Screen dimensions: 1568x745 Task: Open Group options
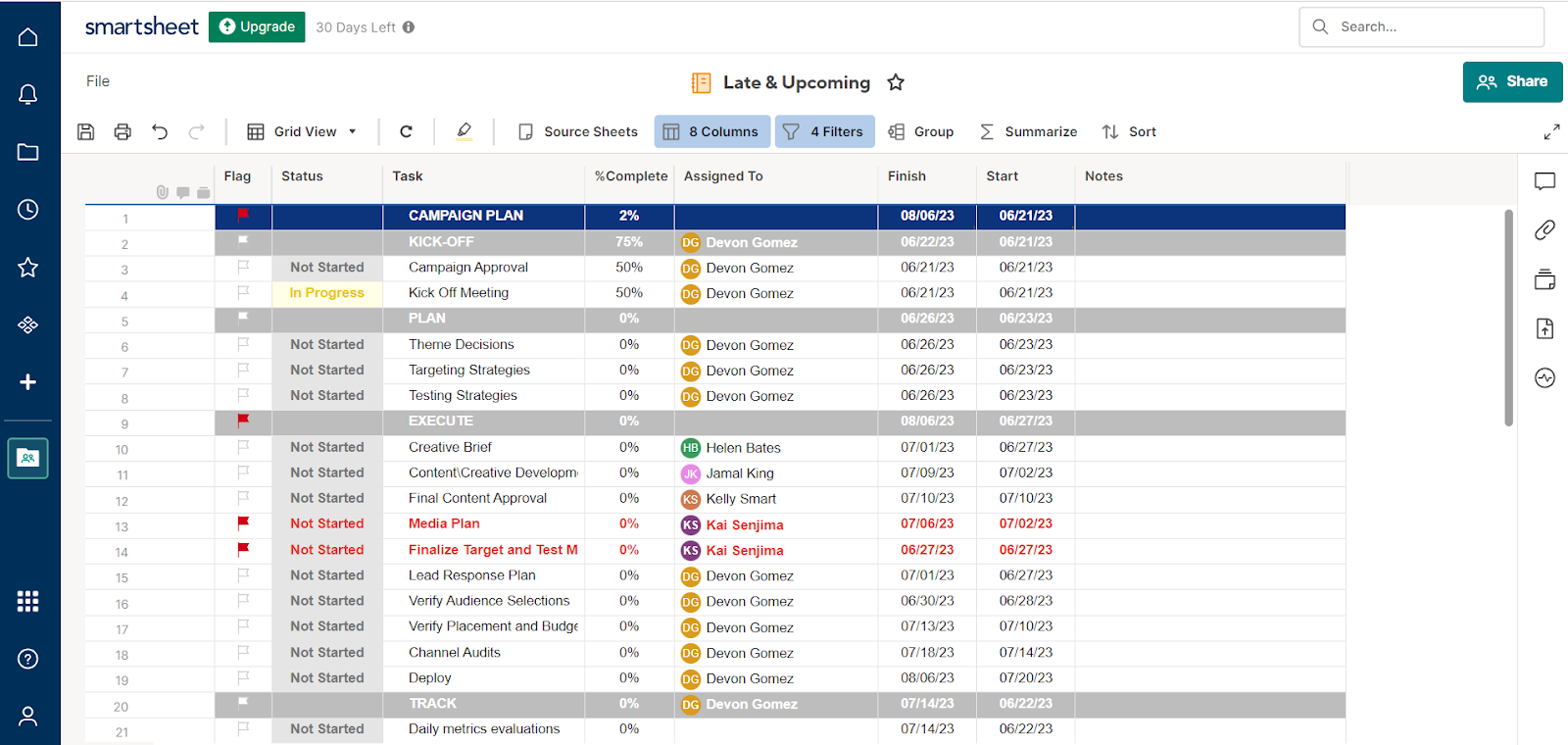point(920,131)
